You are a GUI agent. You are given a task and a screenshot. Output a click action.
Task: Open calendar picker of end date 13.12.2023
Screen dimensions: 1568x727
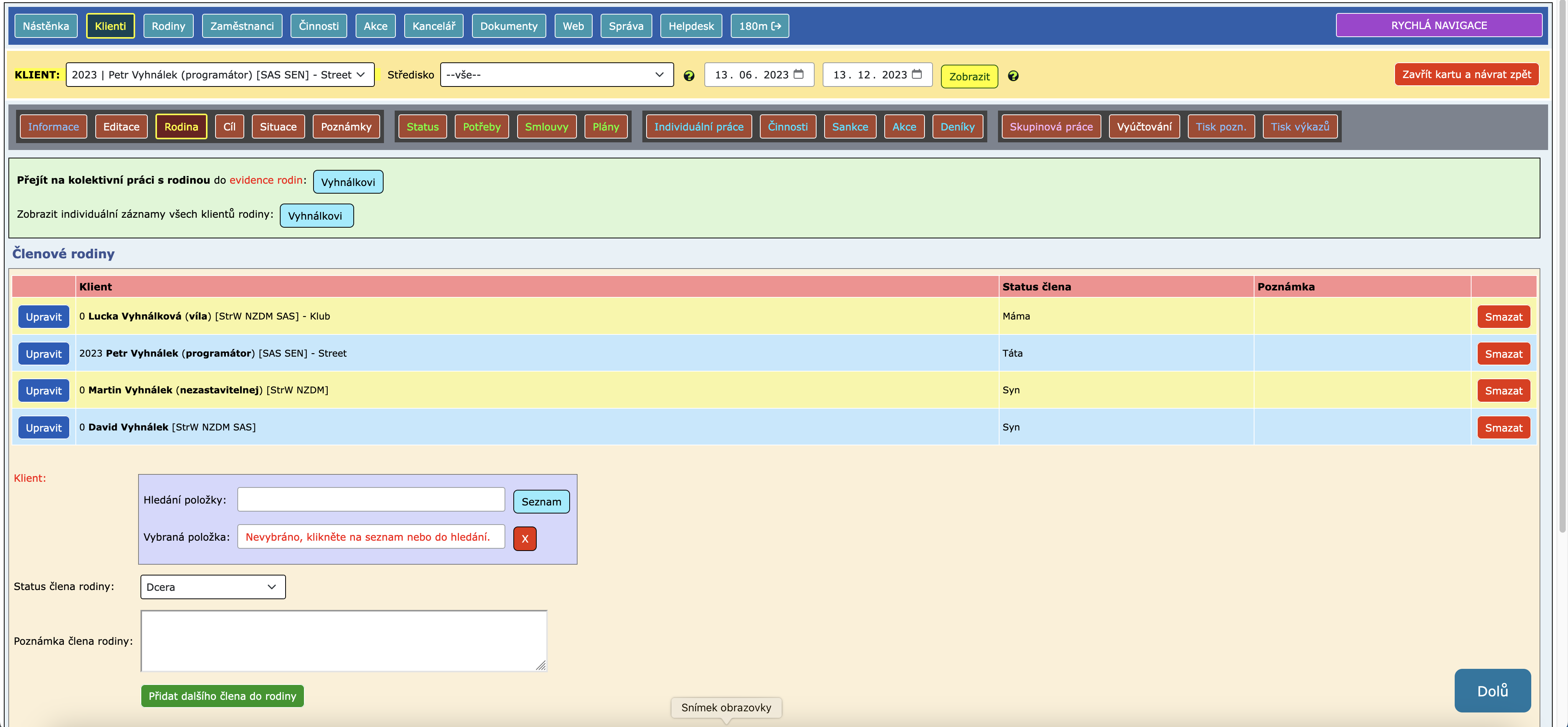pos(917,74)
